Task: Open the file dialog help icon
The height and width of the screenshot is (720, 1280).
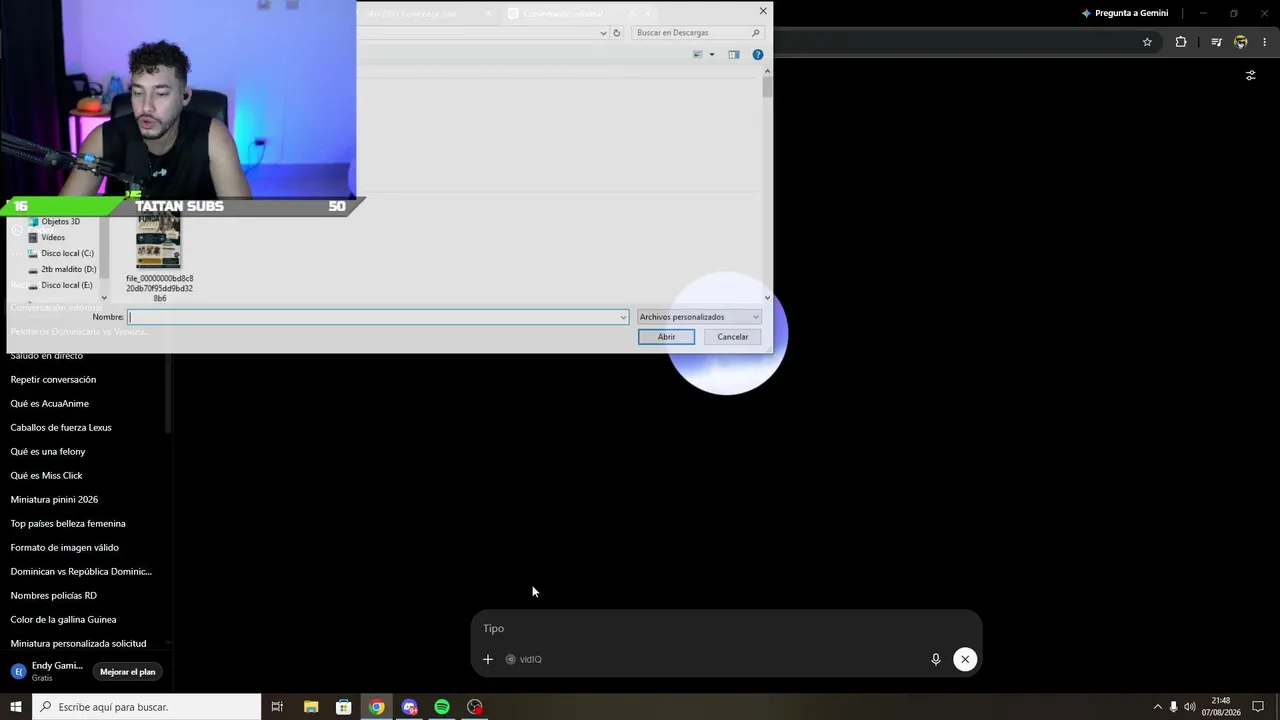Action: (x=758, y=55)
